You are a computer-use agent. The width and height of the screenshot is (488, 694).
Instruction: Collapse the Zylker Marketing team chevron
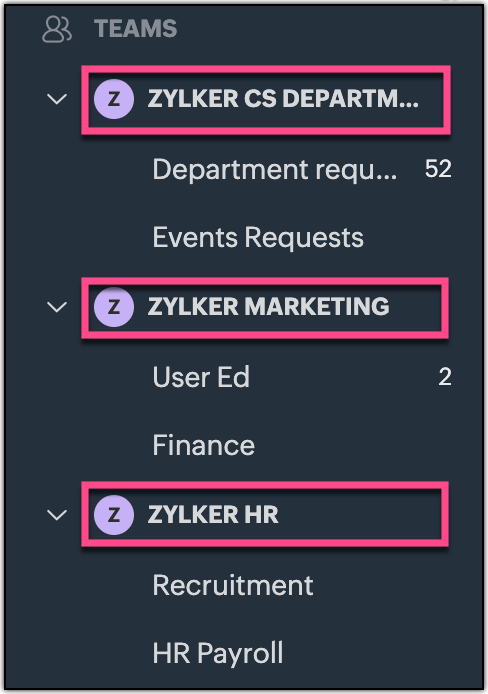pos(57,307)
